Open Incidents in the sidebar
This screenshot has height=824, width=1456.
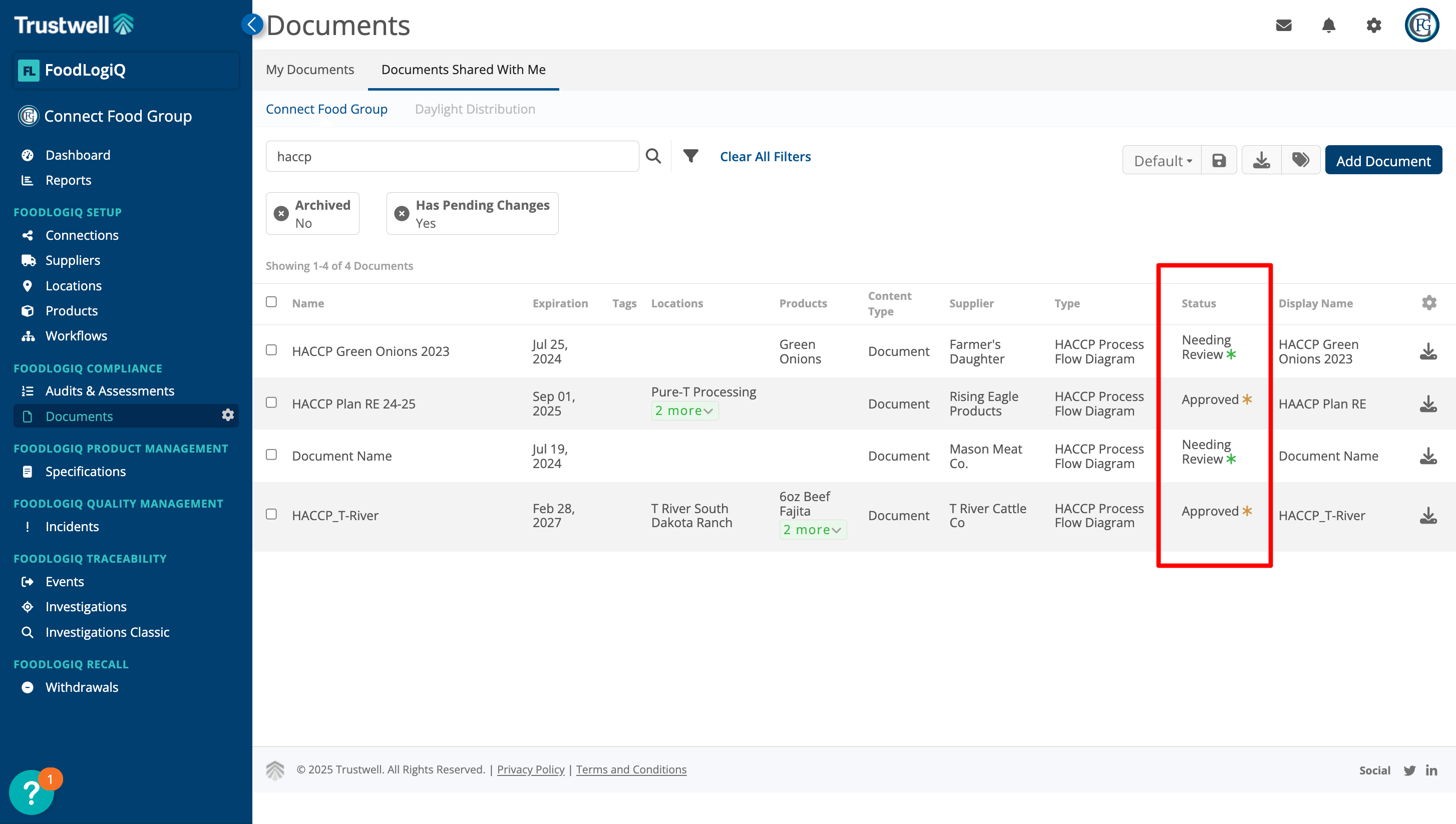pos(72,526)
